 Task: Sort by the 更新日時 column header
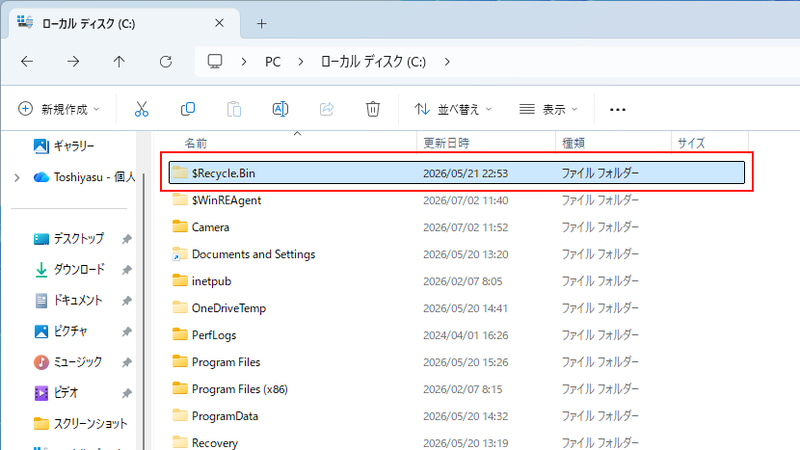[446, 143]
